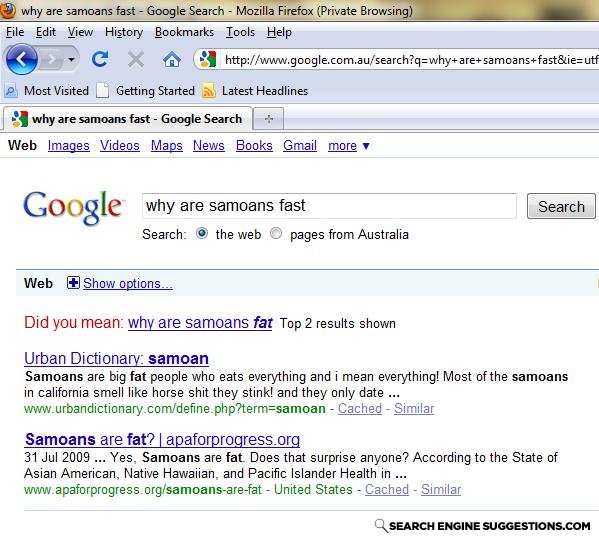Select 'the web' radio button
This screenshot has width=599, height=537.
pyautogui.click(x=202, y=233)
